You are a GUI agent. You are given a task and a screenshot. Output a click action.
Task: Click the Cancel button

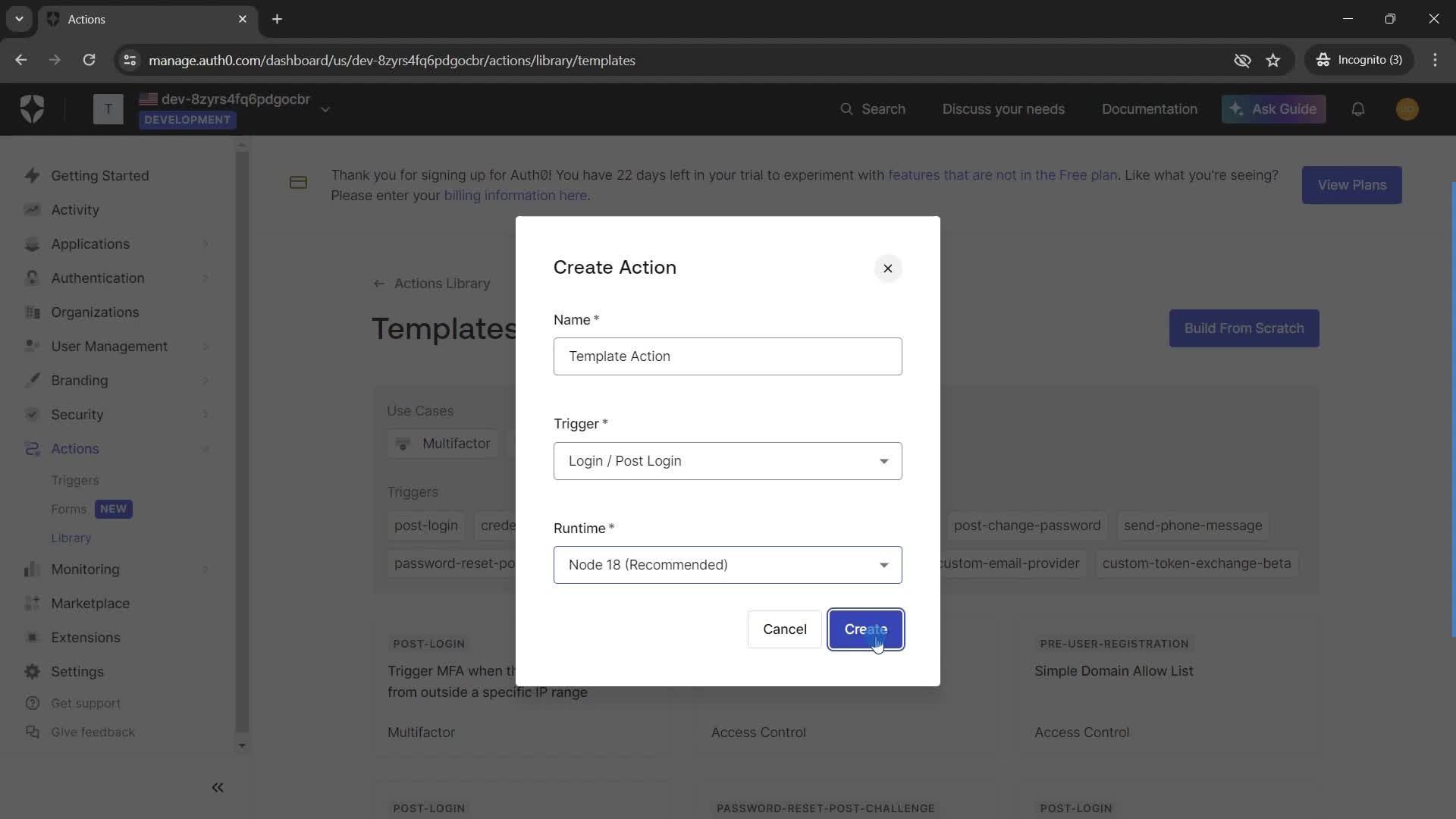pyautogui.click(x=785, y=629)
